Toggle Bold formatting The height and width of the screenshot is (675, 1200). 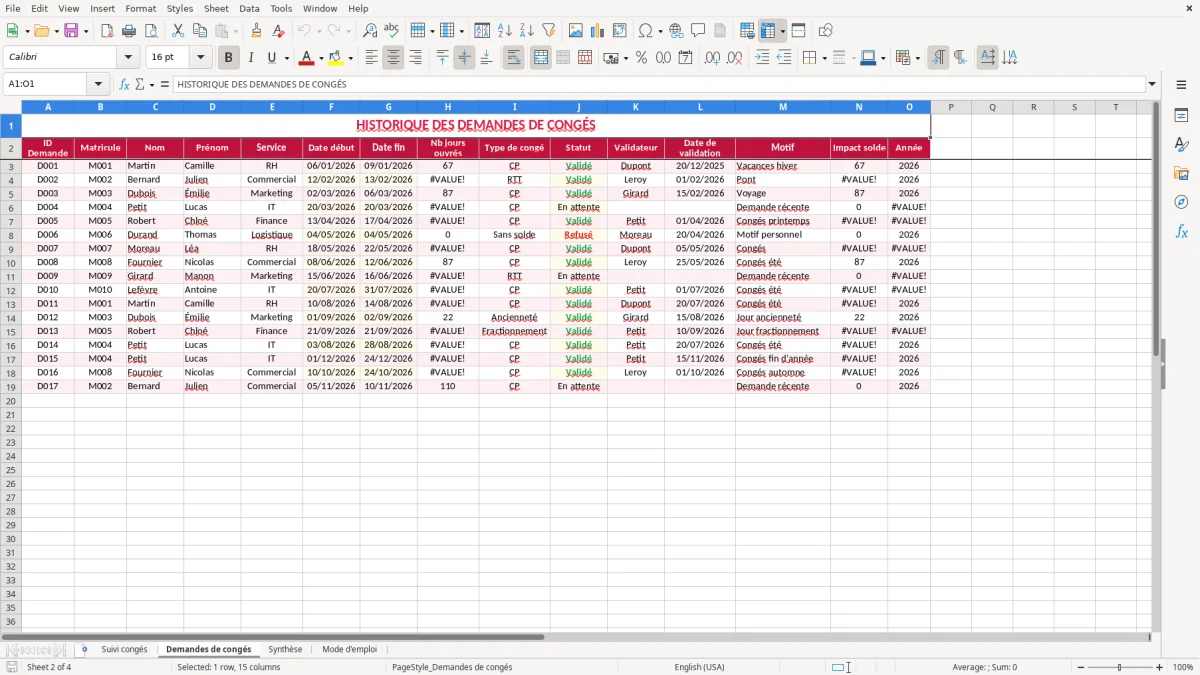(x=228, y=58)
